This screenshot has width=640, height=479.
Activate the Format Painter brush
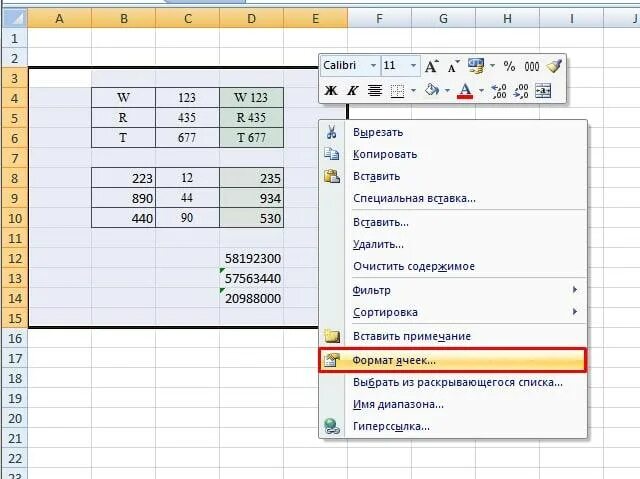click(x=554, y=66)
